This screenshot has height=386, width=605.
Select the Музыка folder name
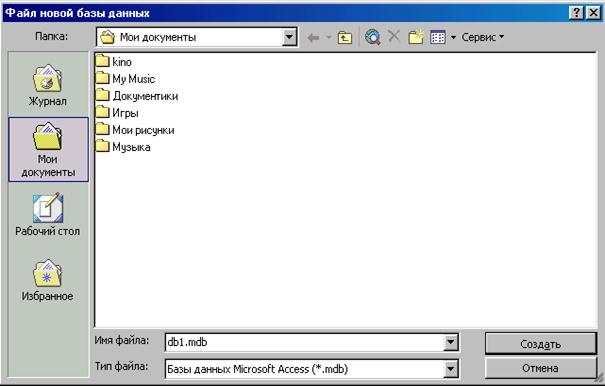131,147
